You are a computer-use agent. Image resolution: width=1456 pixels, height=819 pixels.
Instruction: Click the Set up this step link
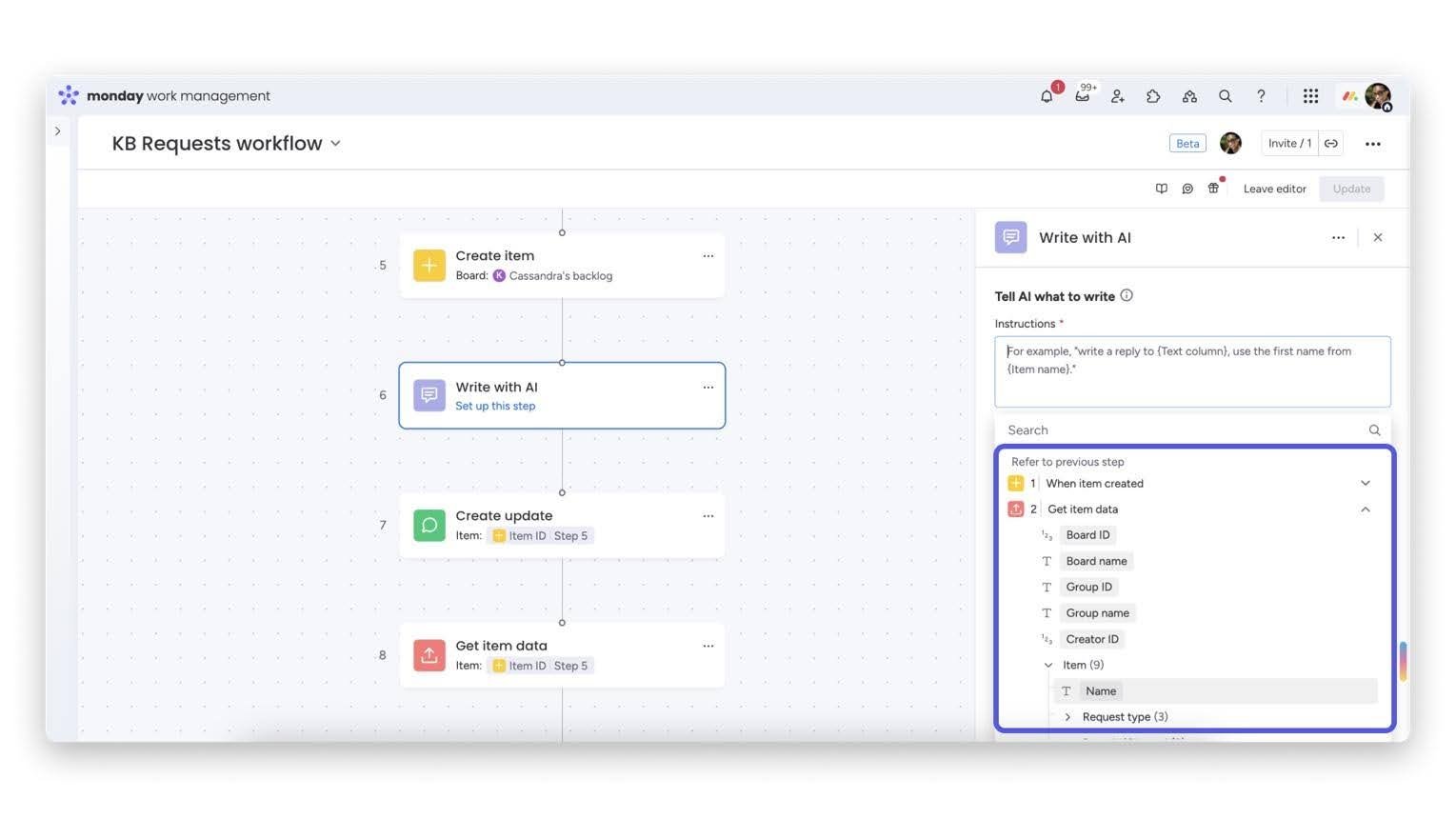495,407
